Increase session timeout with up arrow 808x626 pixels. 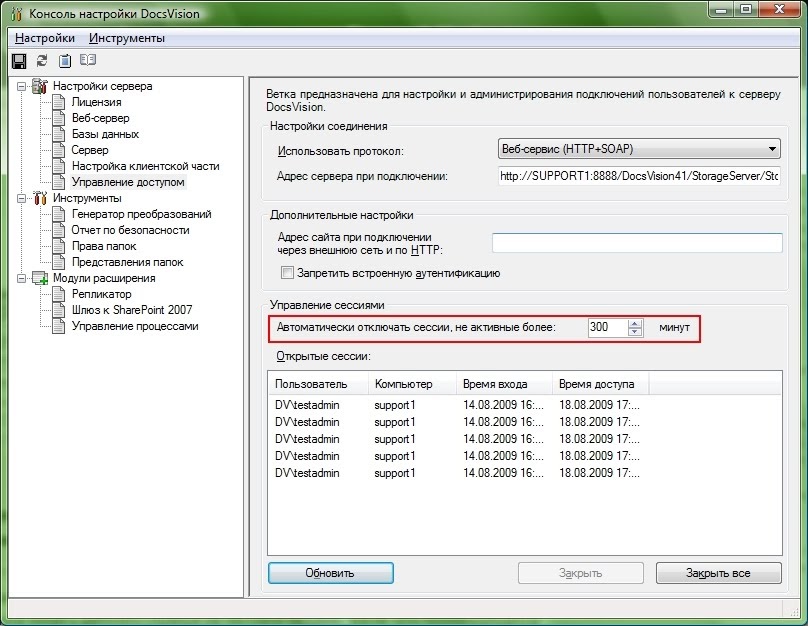click(x=635, y=324)
